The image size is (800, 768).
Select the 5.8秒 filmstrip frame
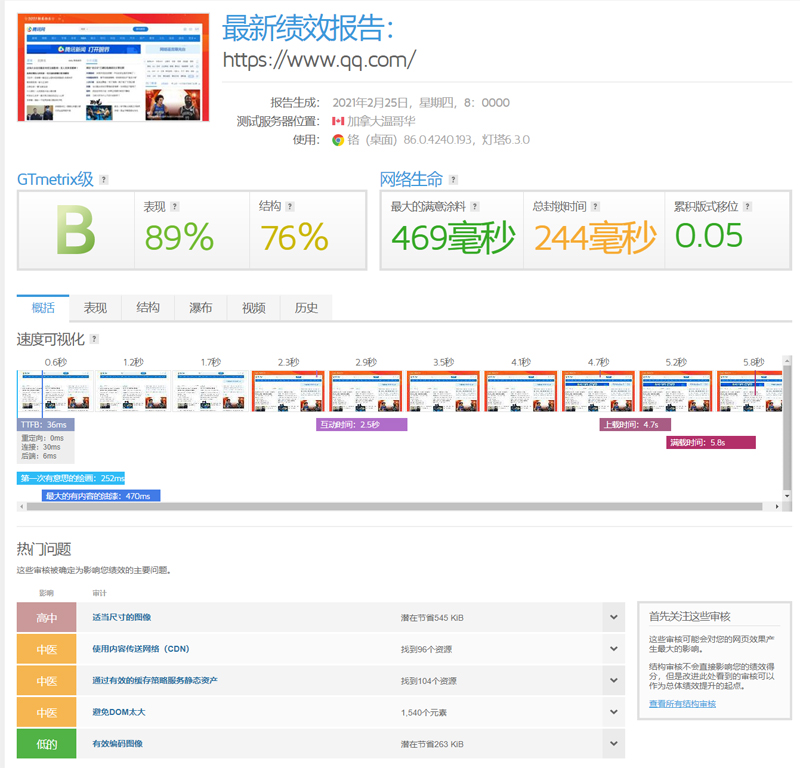(x=749, y=391)
